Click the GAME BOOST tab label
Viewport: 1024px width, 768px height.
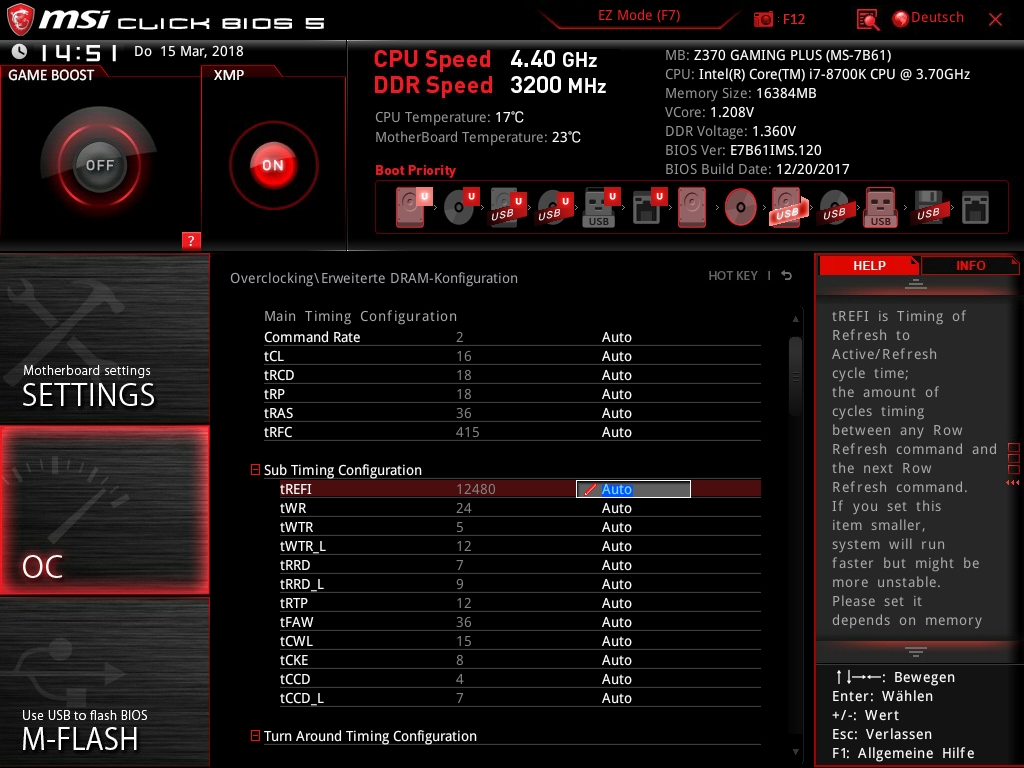click(51, 75)
